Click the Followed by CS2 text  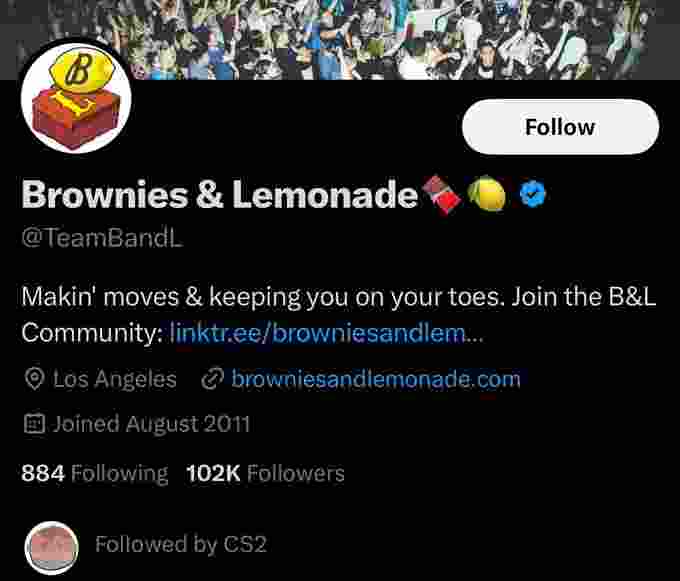pyautogui.click(x=180, y=544)
